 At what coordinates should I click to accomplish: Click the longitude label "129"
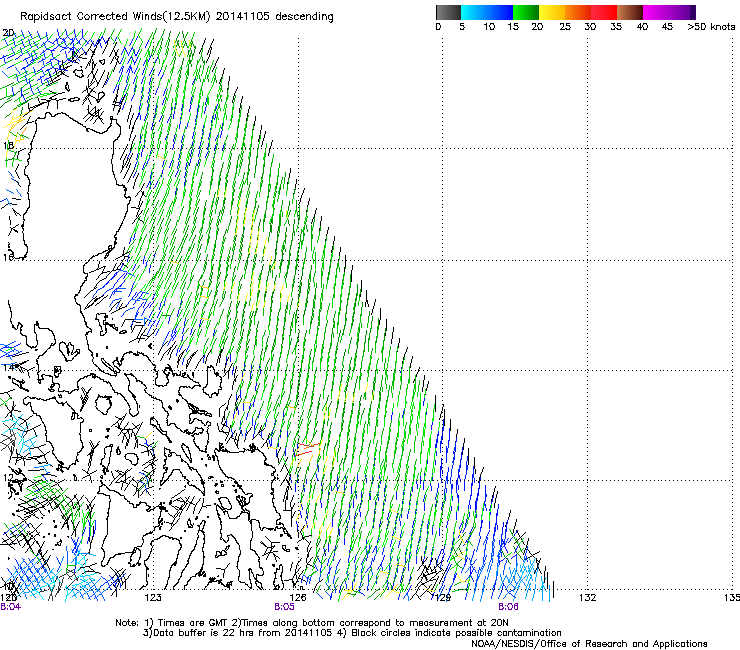[442, 598]
